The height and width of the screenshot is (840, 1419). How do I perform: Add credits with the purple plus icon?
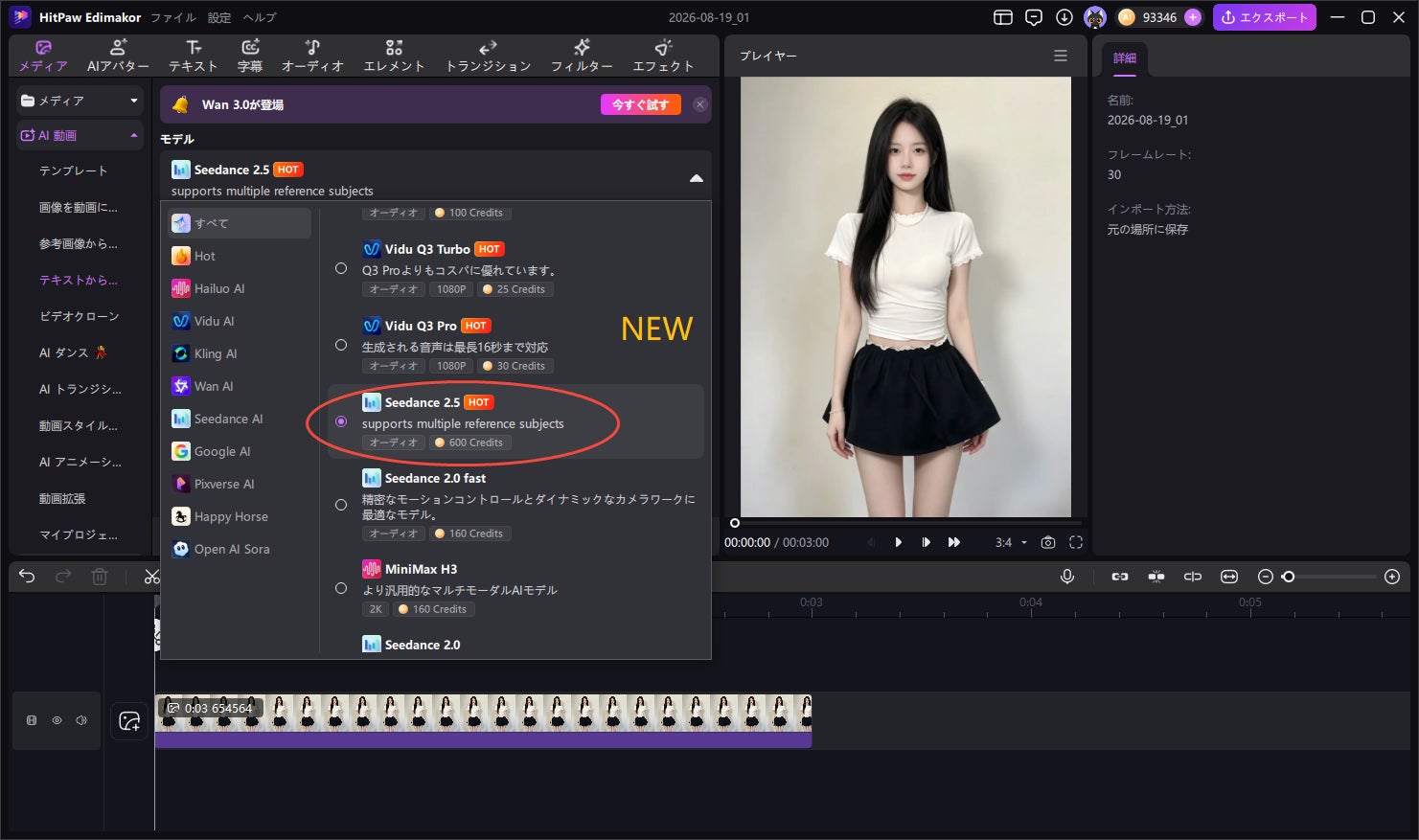(x=1193, y=17)
